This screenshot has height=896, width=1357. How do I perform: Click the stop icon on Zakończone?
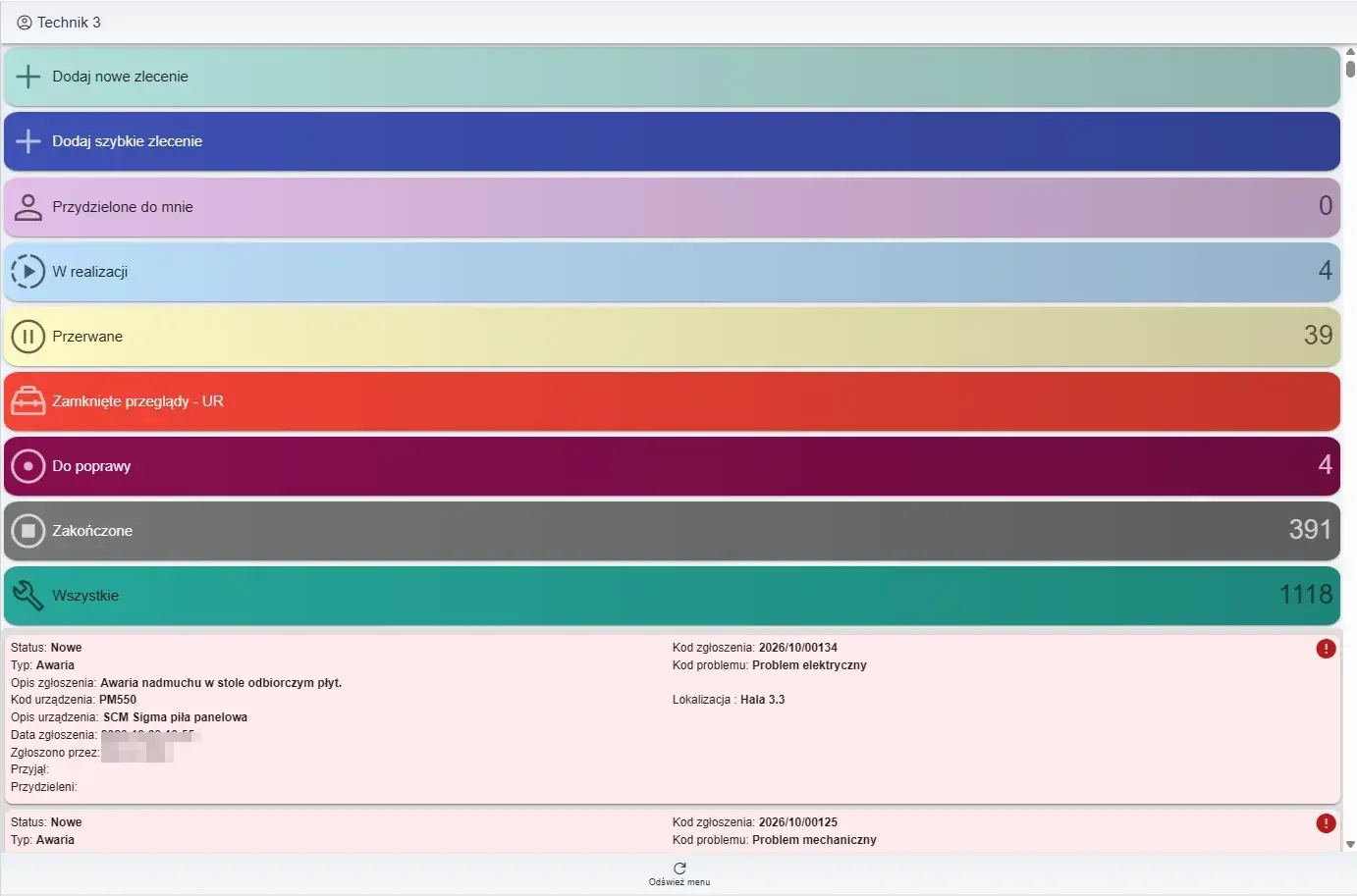(x=28, y=531)
